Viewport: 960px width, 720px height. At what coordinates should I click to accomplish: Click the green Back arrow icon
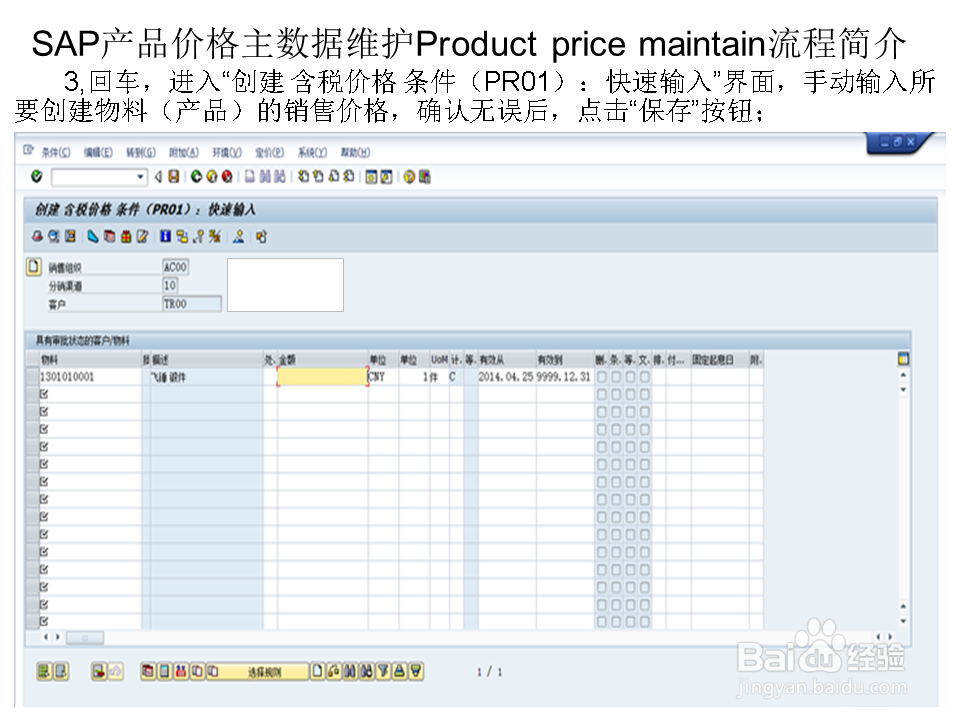pyautogui.click(x=196, y=177)
